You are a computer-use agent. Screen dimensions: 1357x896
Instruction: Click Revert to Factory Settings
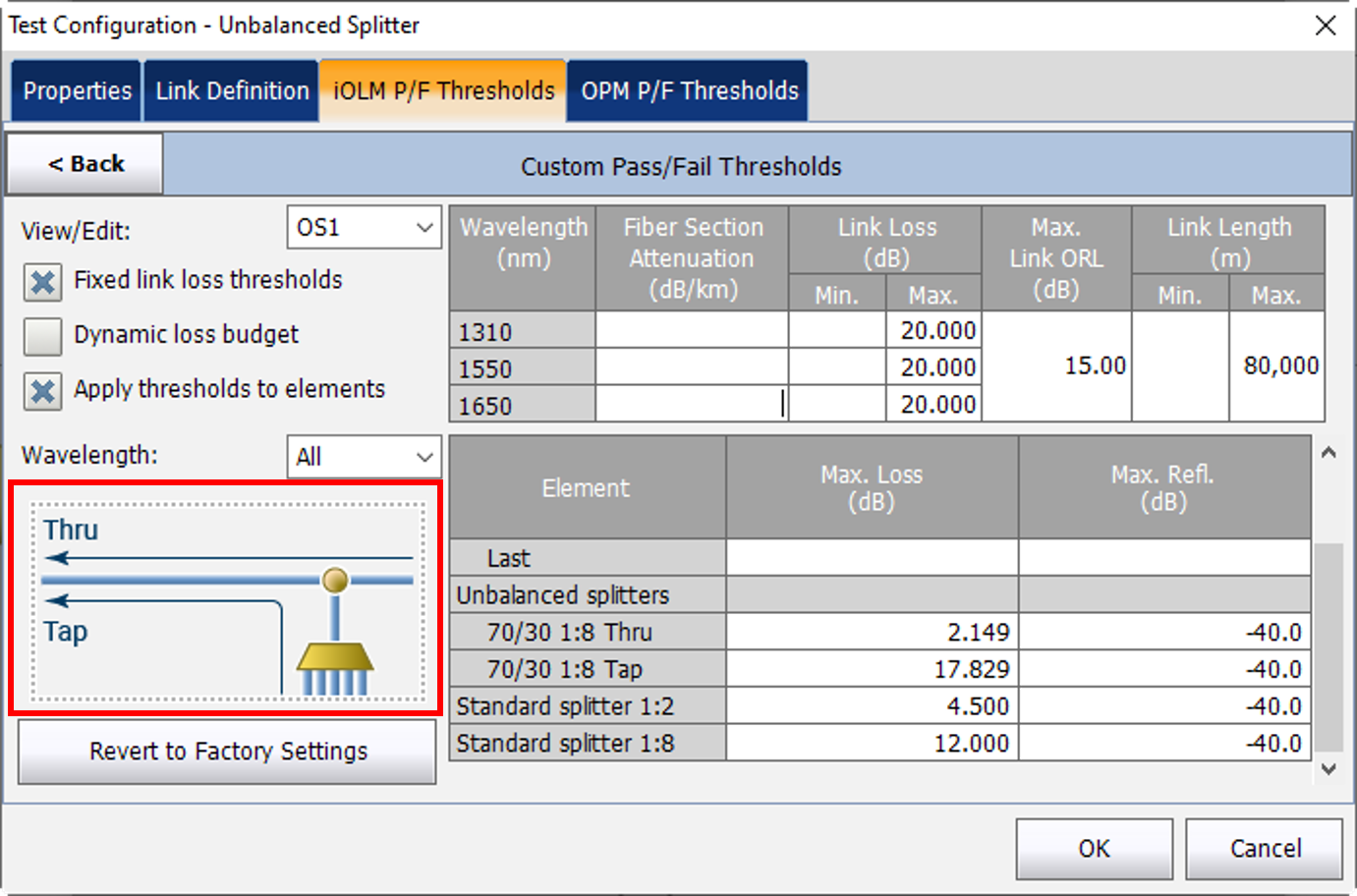coord(227,752)
